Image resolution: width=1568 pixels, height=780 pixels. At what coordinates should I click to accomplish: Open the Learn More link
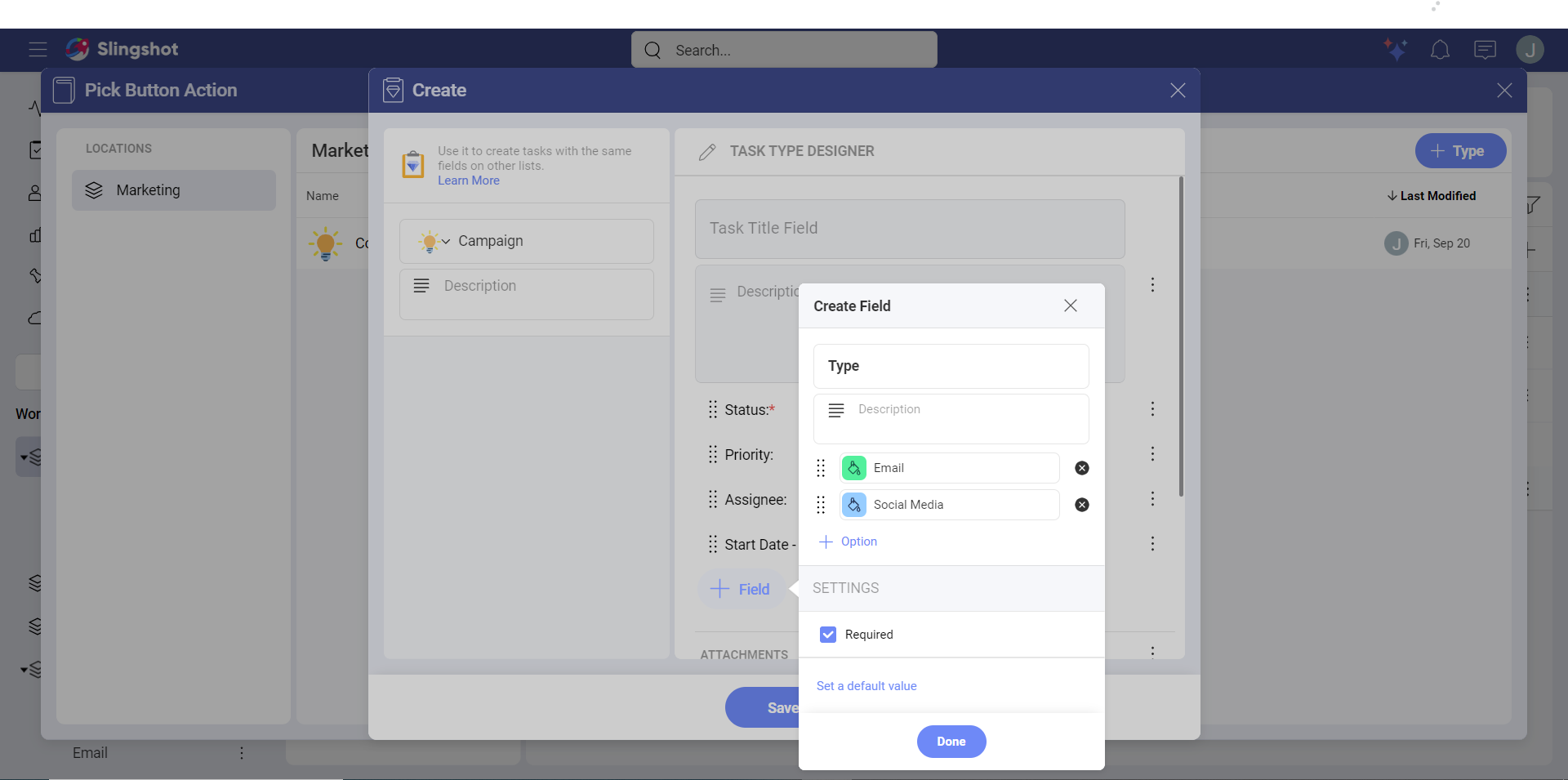pyautogui.click(x=469, y=181)
